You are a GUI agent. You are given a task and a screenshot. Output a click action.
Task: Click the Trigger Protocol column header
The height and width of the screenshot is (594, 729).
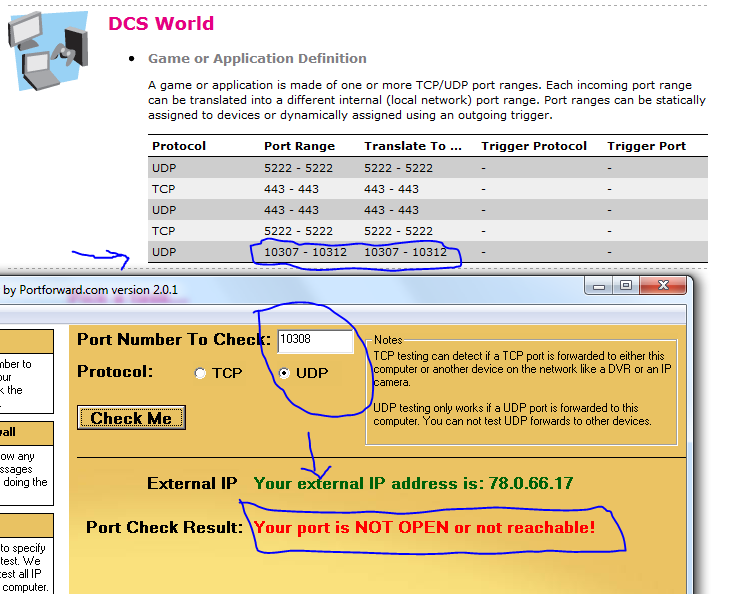pyautogui.click(x=534, y=146)
